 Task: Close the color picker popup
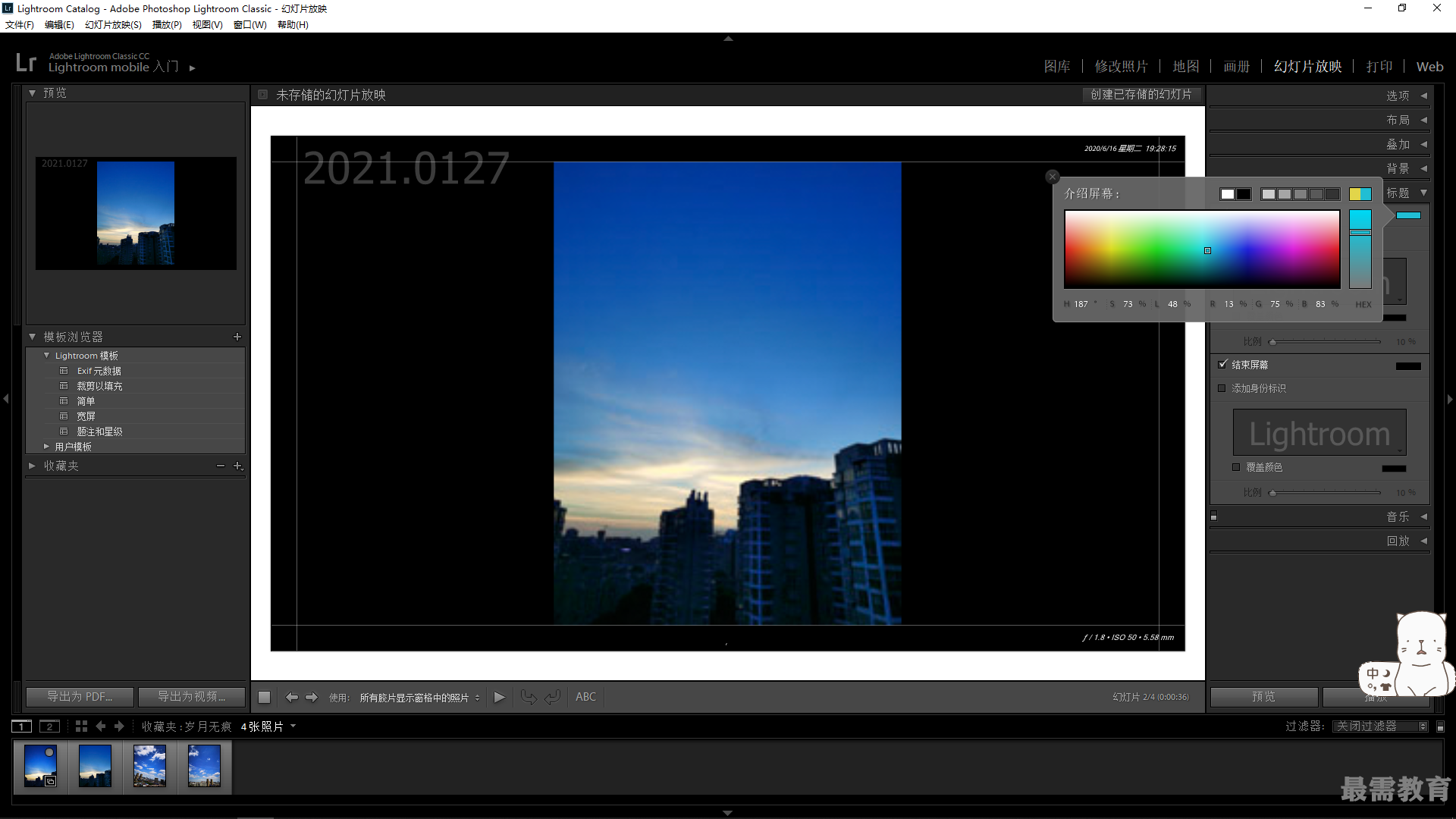(1052, 177)
